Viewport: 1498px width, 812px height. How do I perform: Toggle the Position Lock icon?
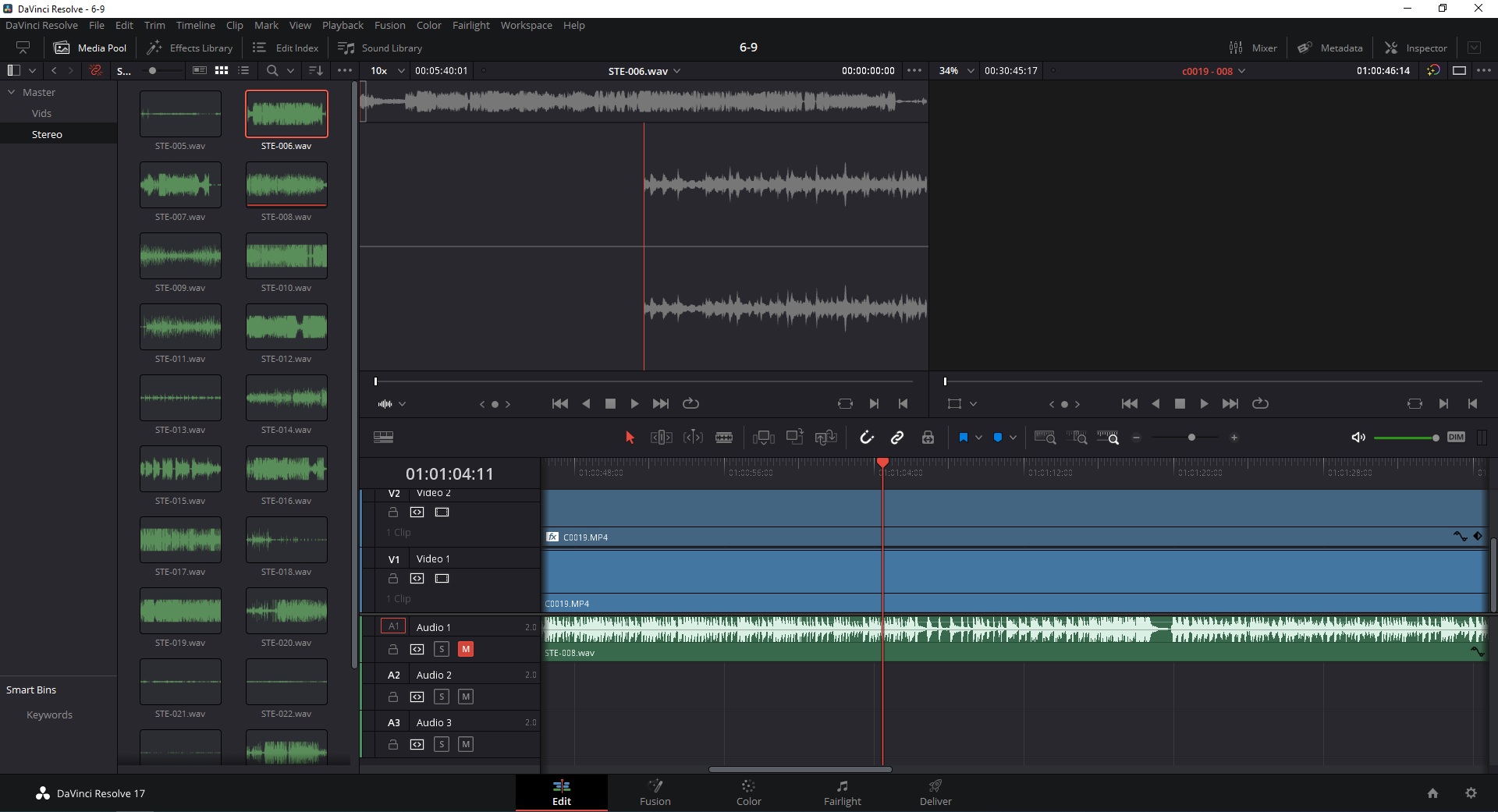click(928, 438)
